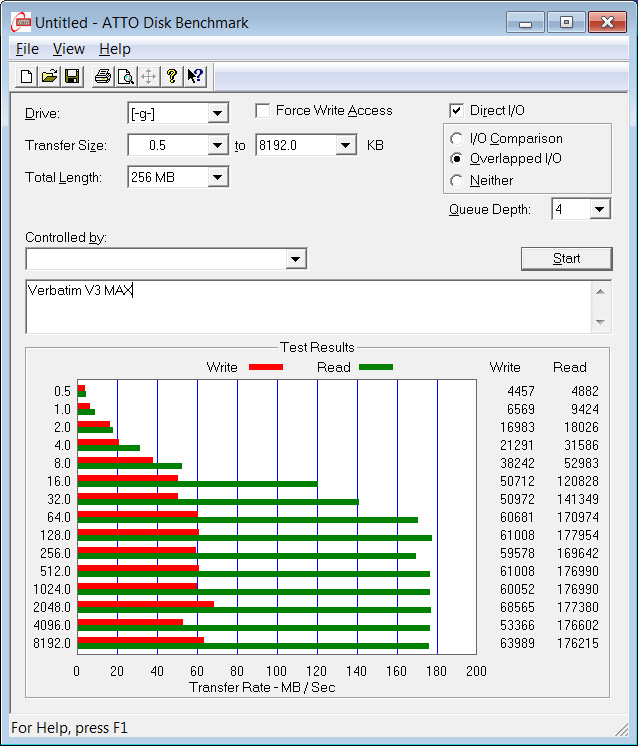Click the 0.5 transfer size row label
This screenshot has height=746, width=638.
pos(62,392)
